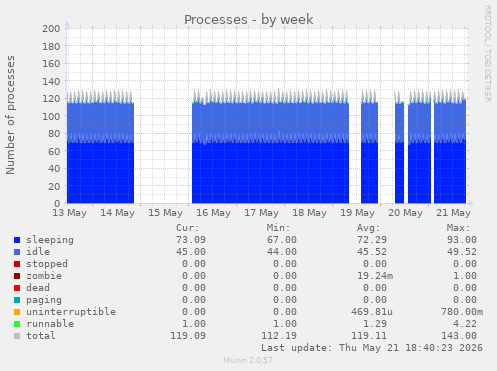Screen dimensions: 497x371
Task: Click the 'Last update' timestamp line
Action: click(372, 348)
